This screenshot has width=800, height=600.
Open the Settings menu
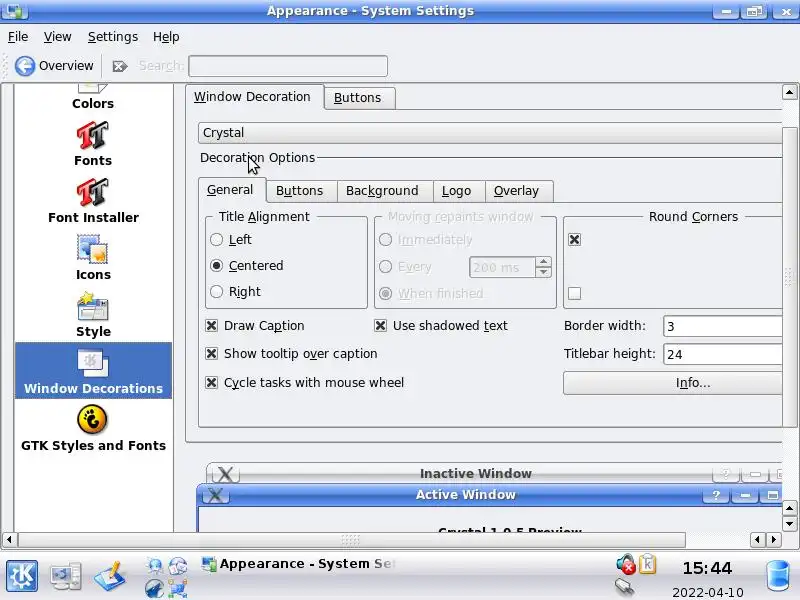point(113,37)
